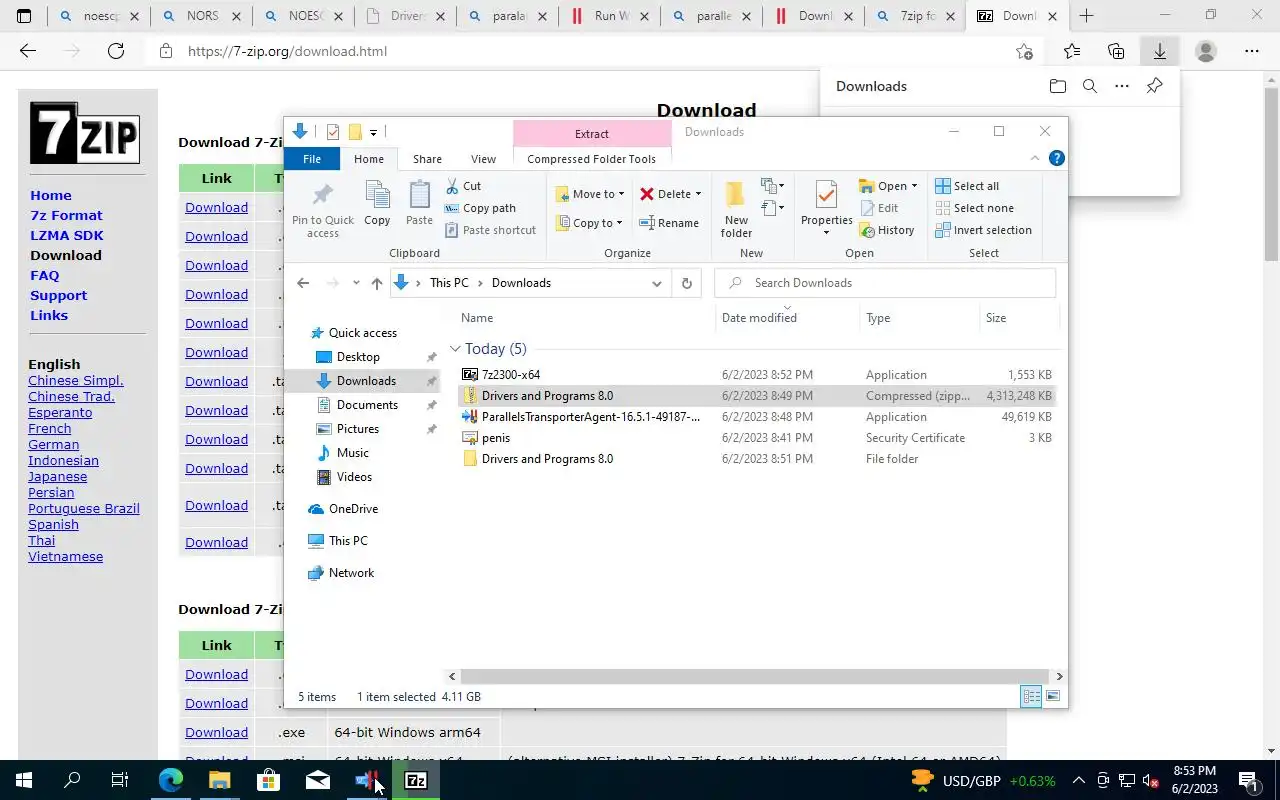Click Edge Downloads toolbar button

[1160, 51]
